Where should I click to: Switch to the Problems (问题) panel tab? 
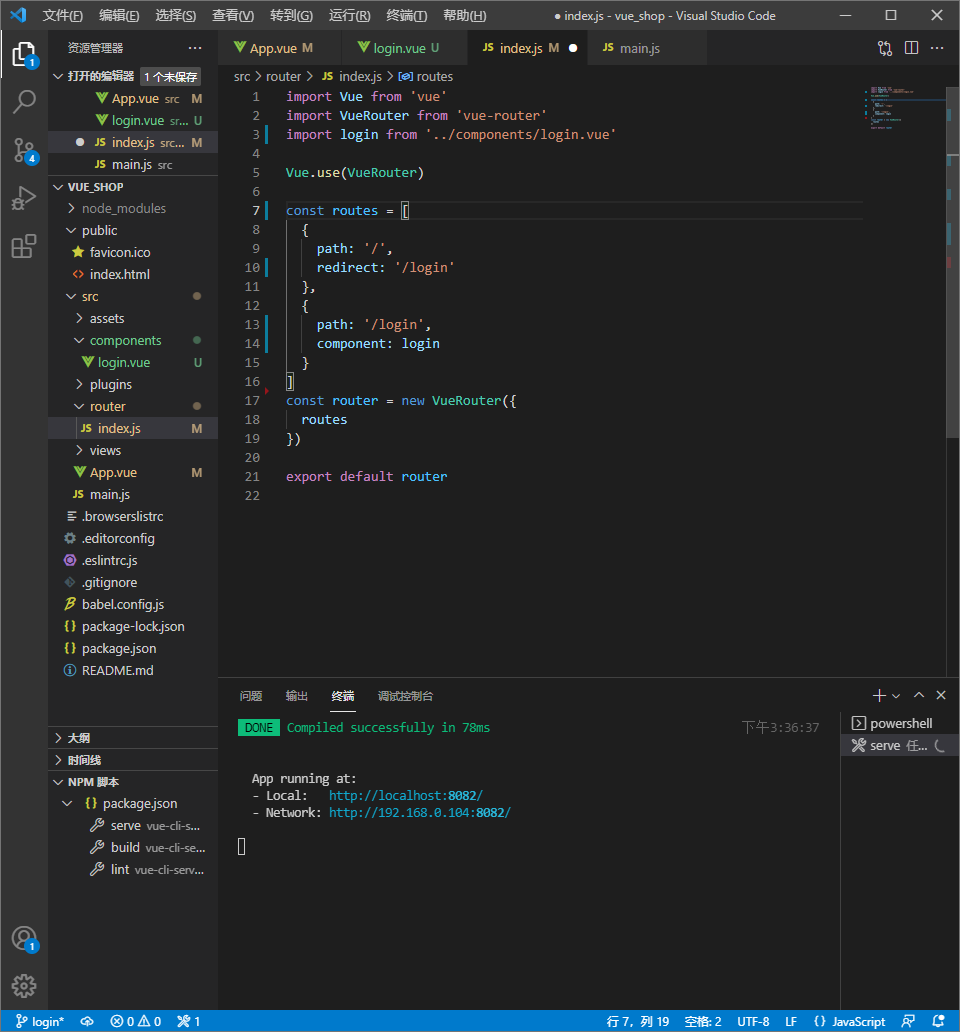click(251, 696)
